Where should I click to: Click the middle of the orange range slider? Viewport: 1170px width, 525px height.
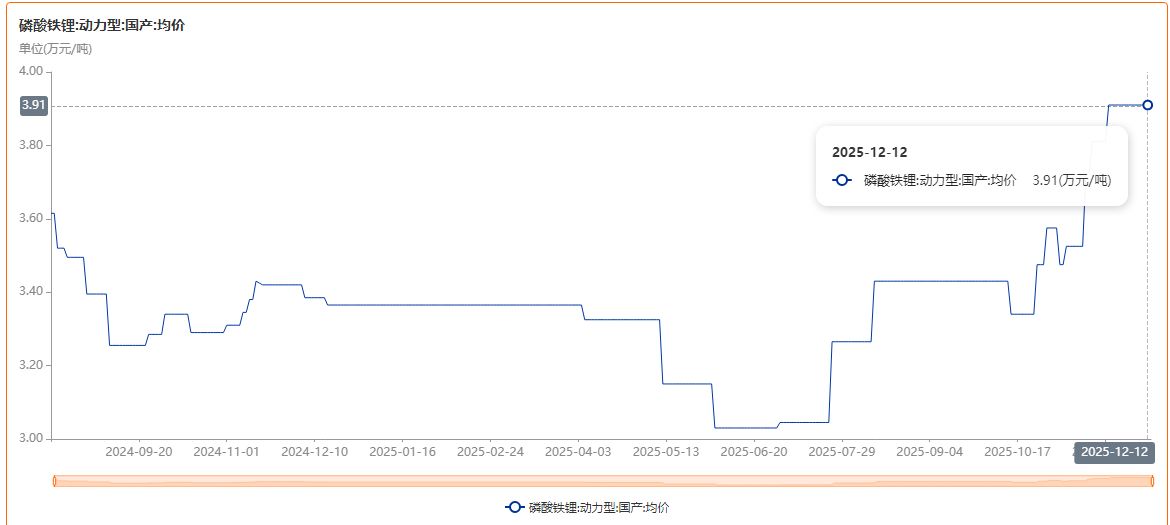[600, 482]
